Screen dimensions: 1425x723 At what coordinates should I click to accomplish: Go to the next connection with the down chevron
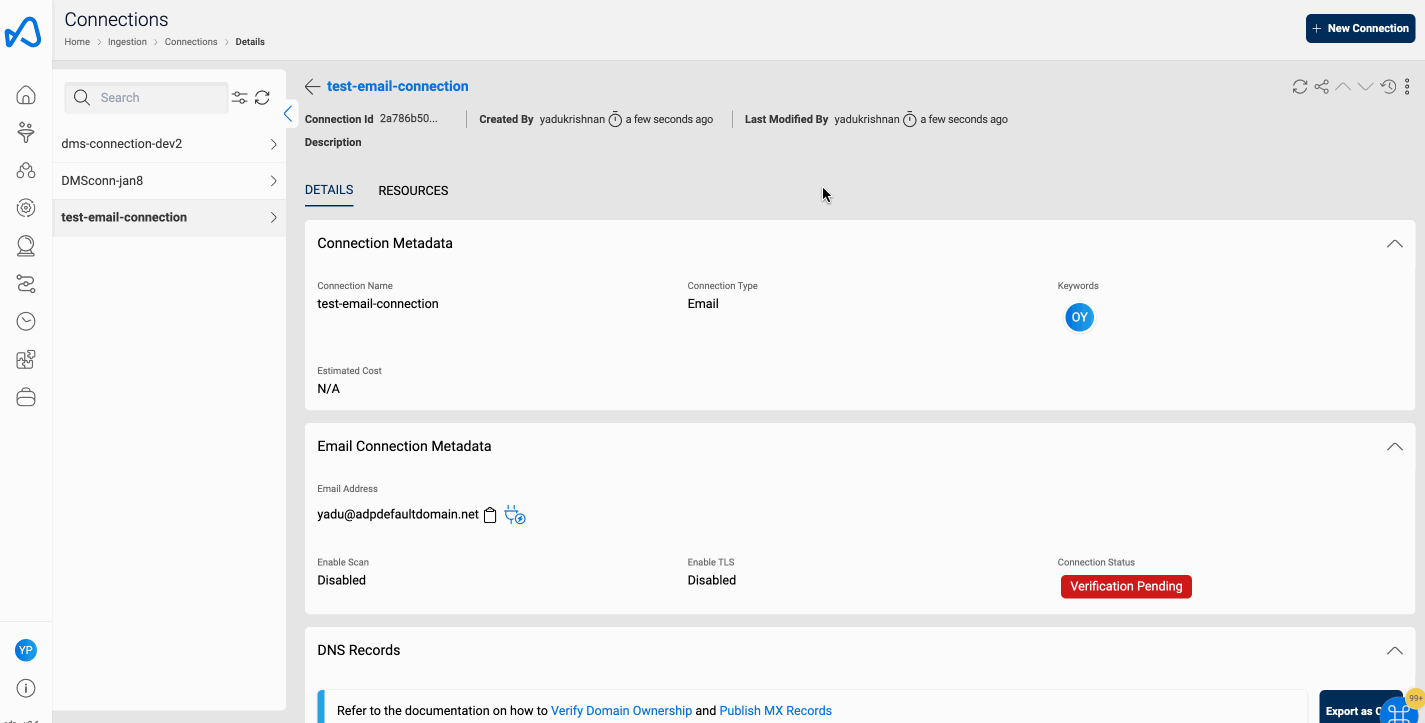pyautogui.click(x=1365, y=87)
